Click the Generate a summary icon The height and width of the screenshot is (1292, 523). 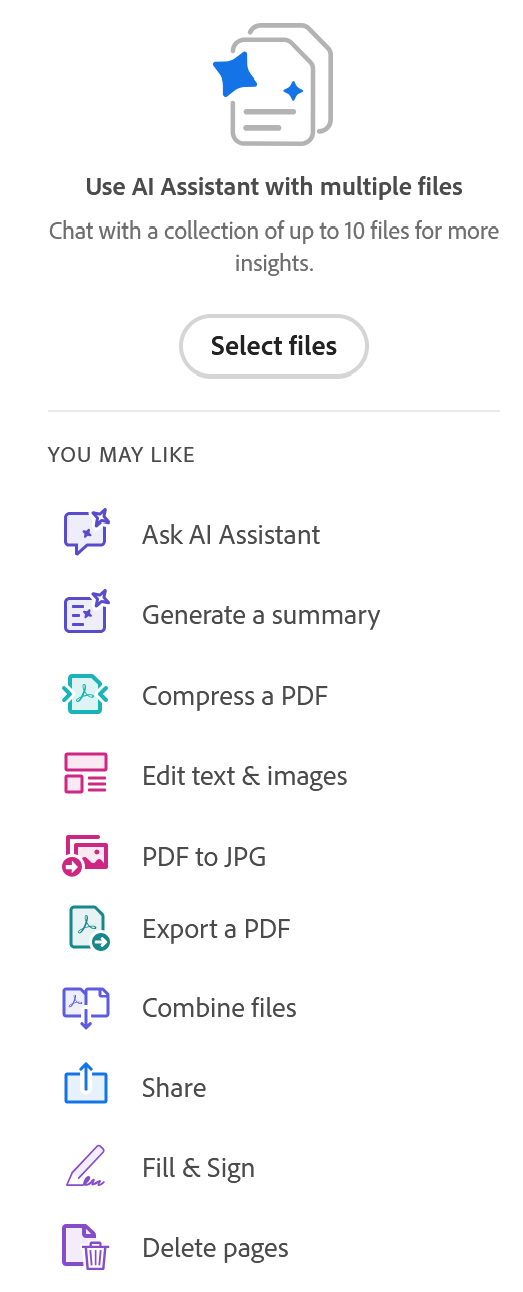(86, 613)
